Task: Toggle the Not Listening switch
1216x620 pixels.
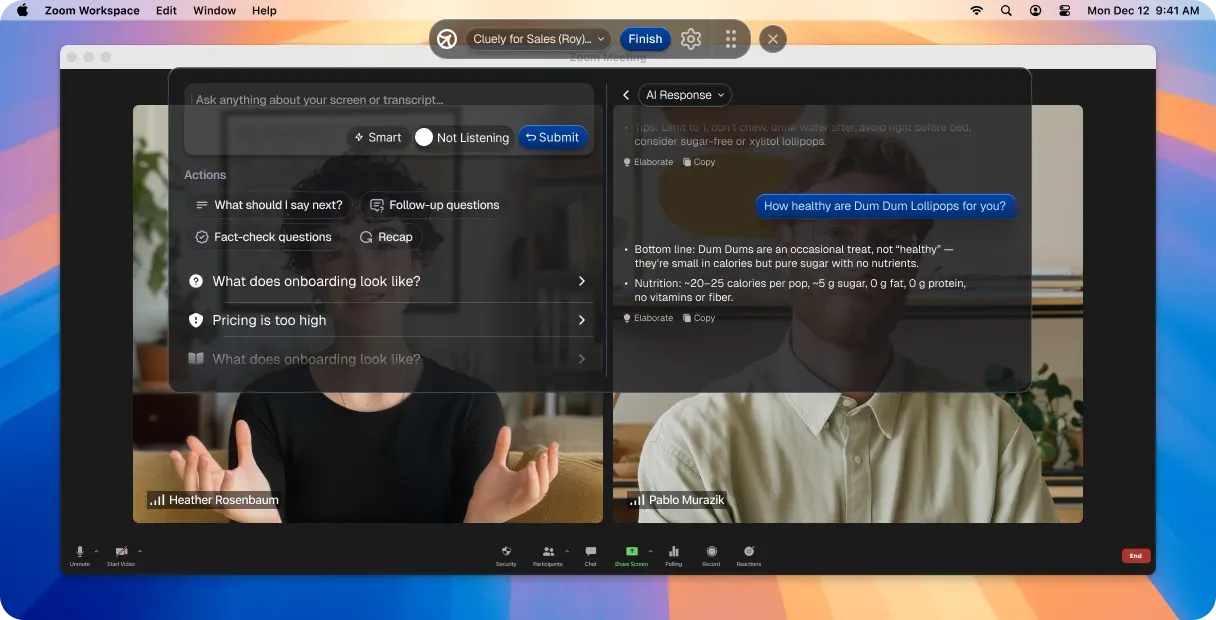Action: click(425, 137)
